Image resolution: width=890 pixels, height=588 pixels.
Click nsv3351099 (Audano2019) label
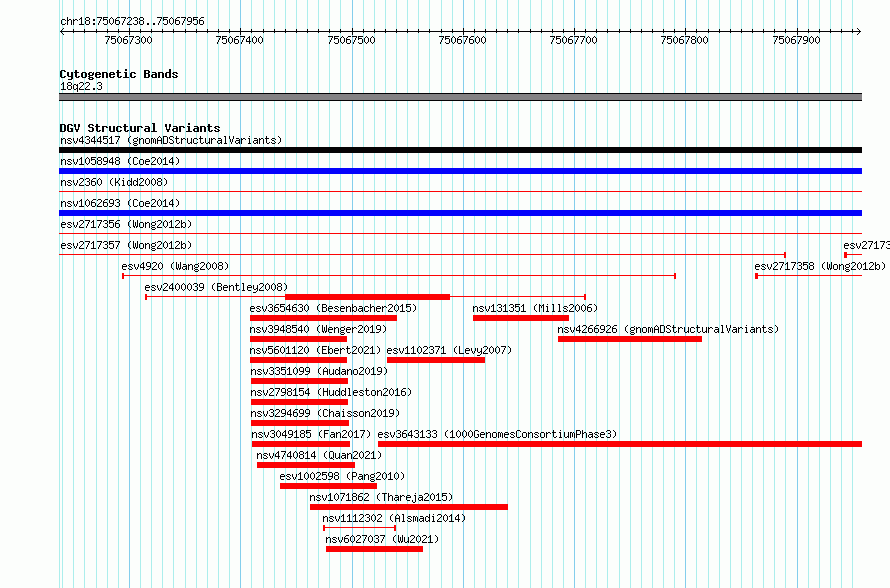click(319, 371)
